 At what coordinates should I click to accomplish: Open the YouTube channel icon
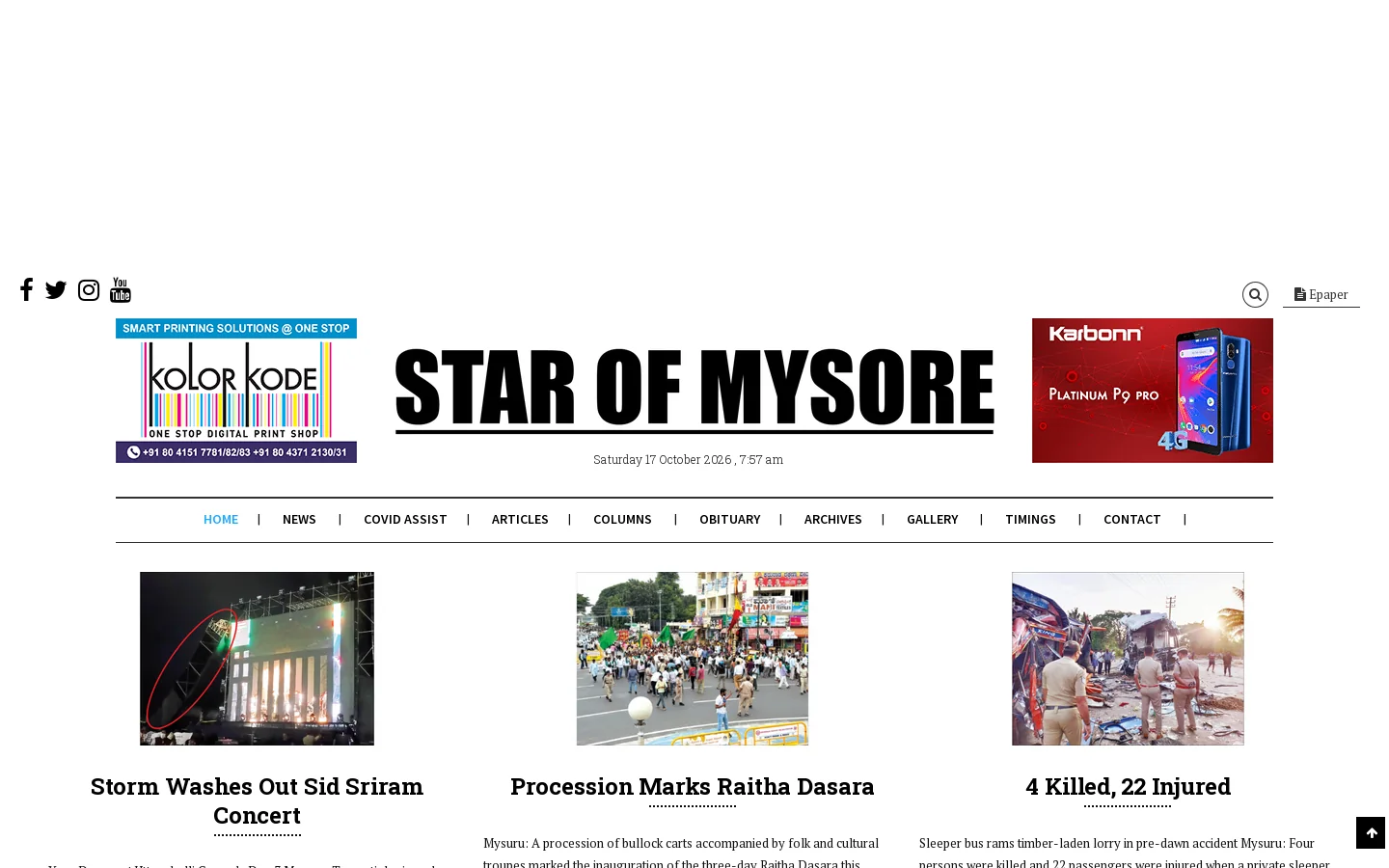tap(121, 289)
